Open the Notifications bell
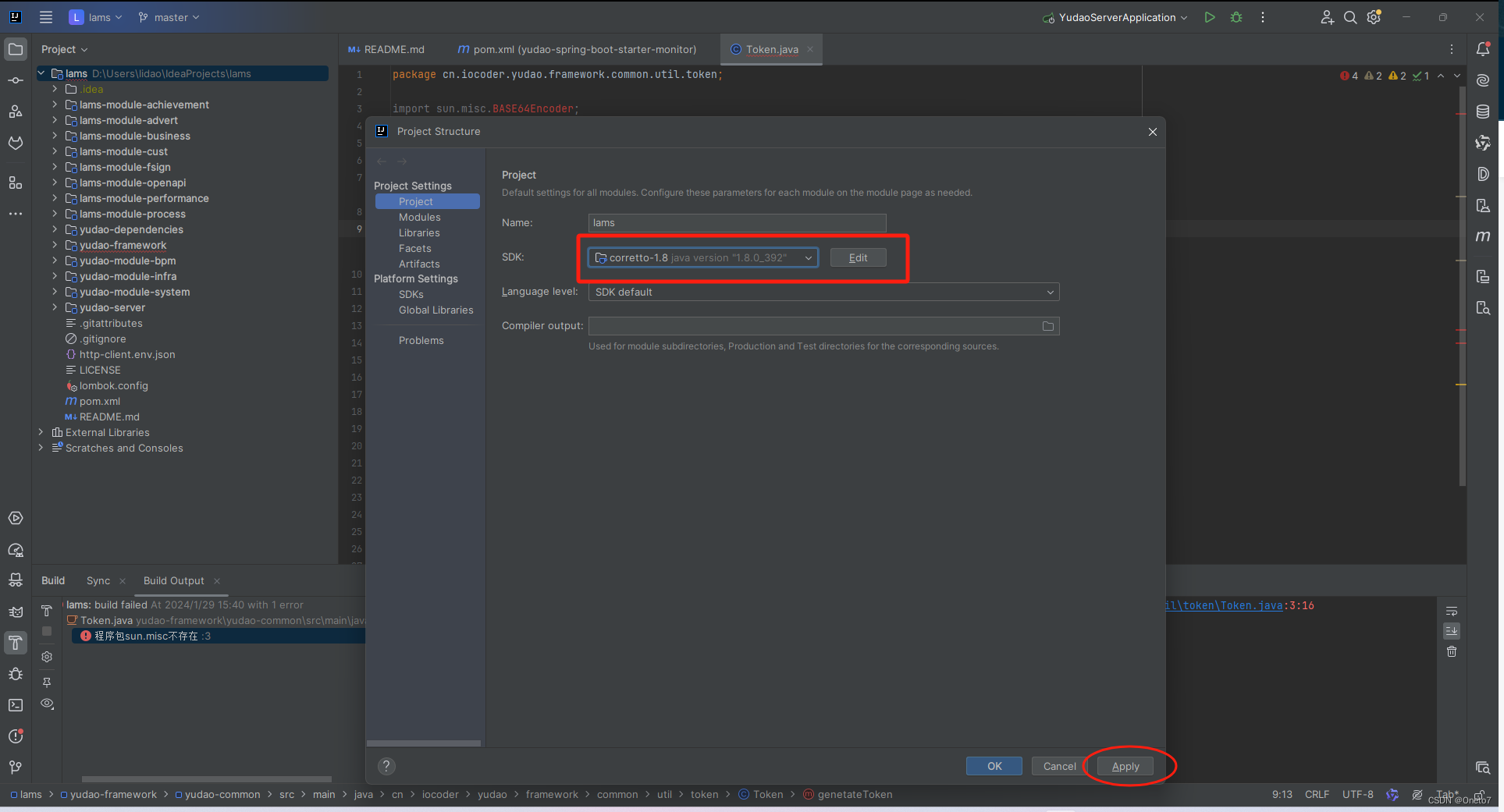The image size is (1504, 812). pos(1483,49)
